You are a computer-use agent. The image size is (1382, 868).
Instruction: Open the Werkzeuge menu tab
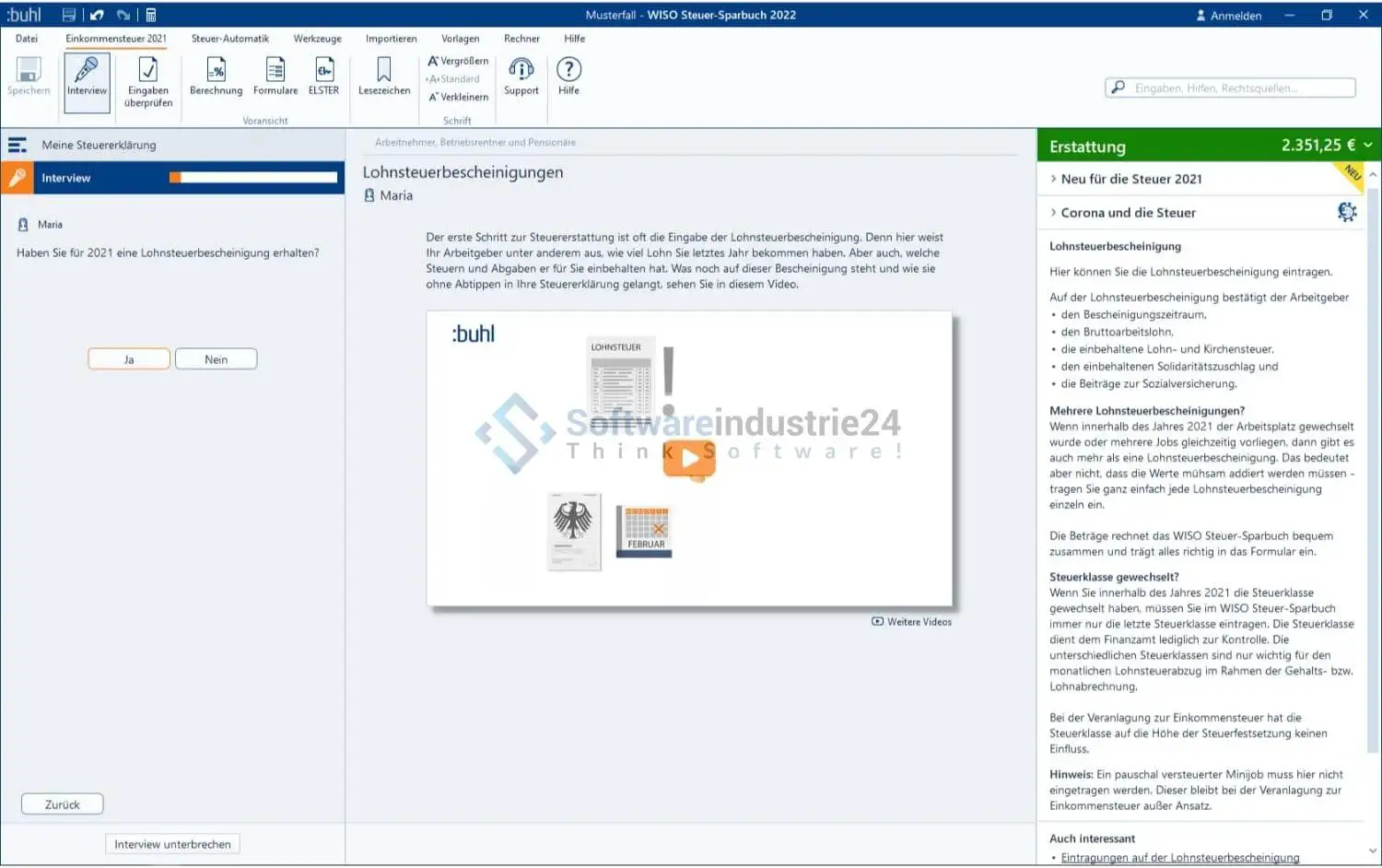[317, 39]
